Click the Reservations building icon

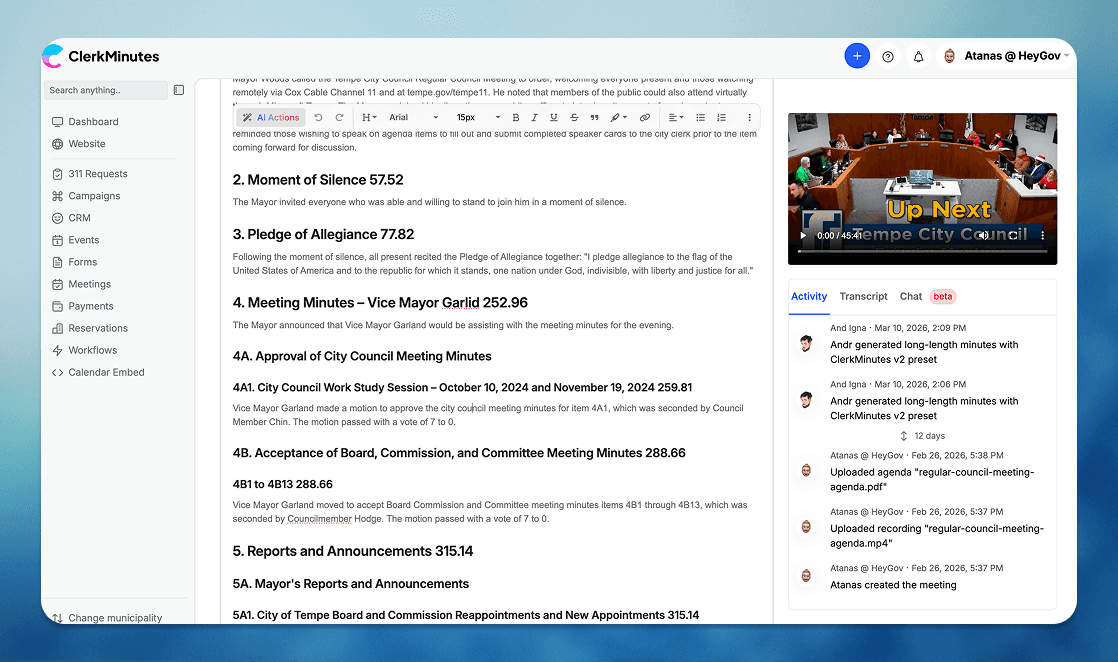click(x=57, y=329)
